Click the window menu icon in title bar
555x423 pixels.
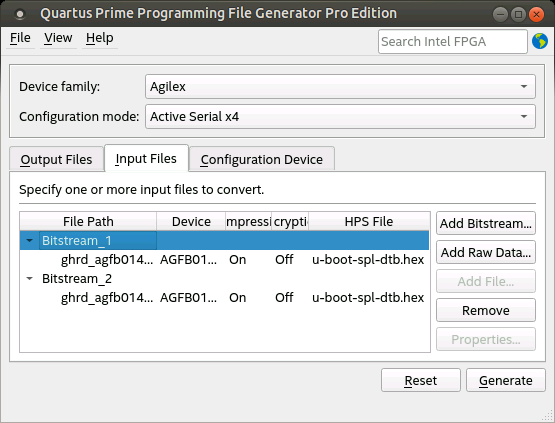[x=20, y=14]
